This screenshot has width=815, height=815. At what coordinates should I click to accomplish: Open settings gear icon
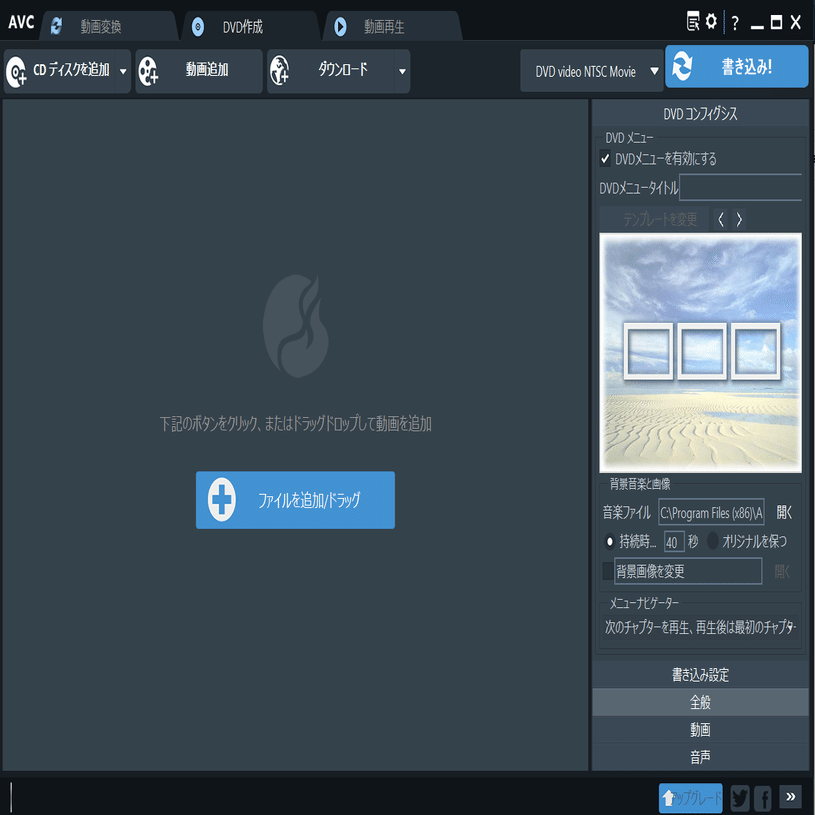tap(711, 21)
